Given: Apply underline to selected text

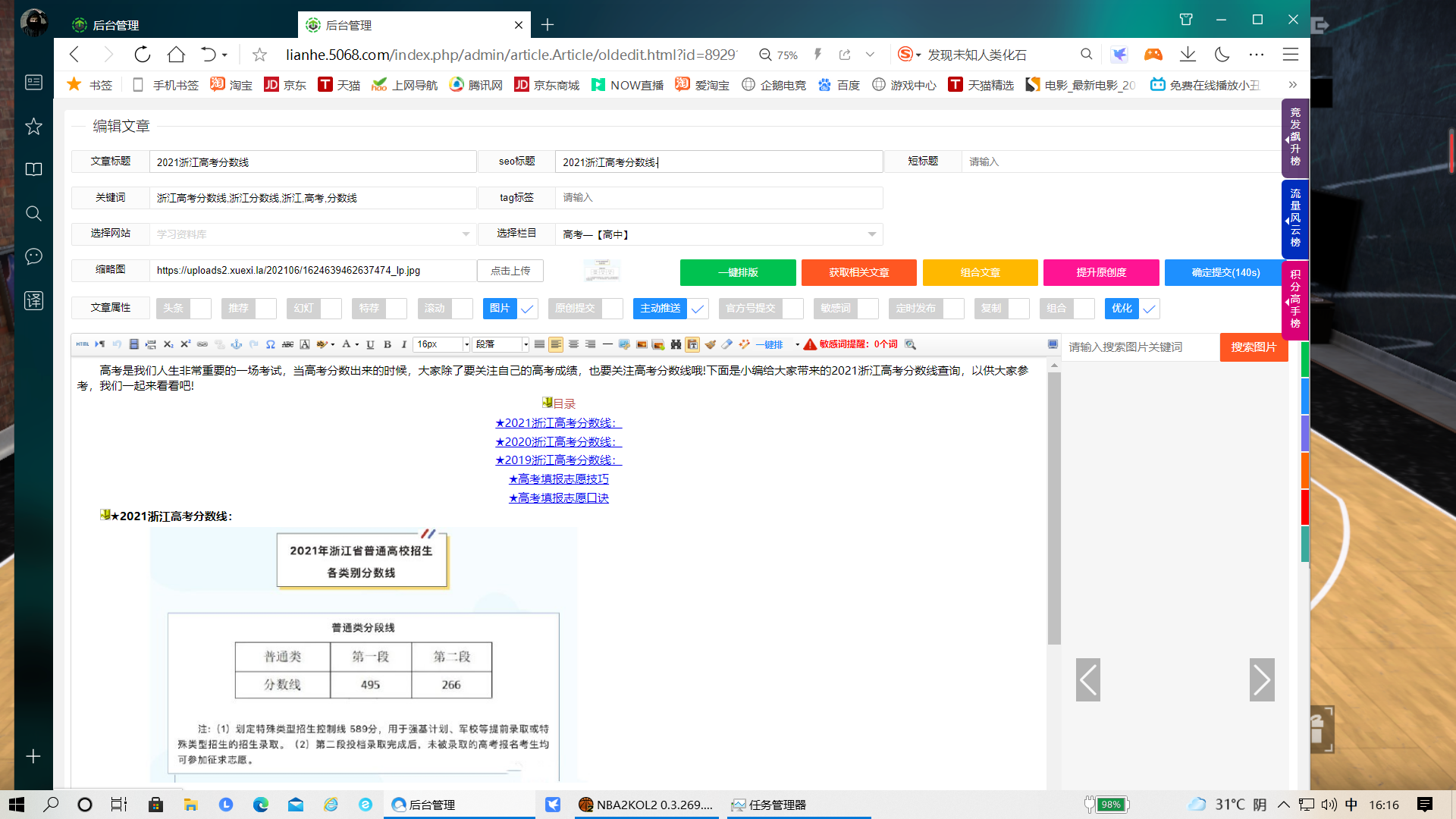Looking at the screenshot, I should tap(371, 344).
